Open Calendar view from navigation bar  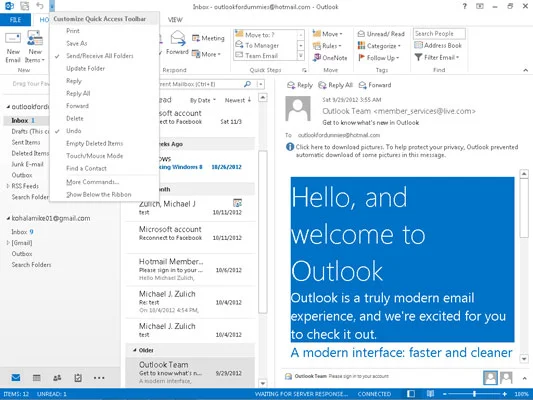(x=36, y=378)
